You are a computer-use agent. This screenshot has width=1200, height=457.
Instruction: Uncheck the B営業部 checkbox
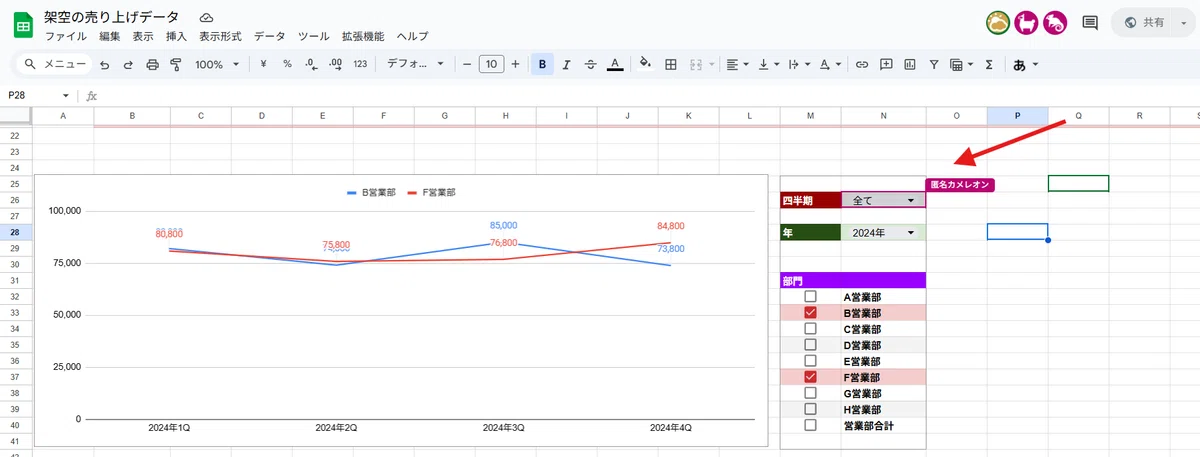pos(810,313)
